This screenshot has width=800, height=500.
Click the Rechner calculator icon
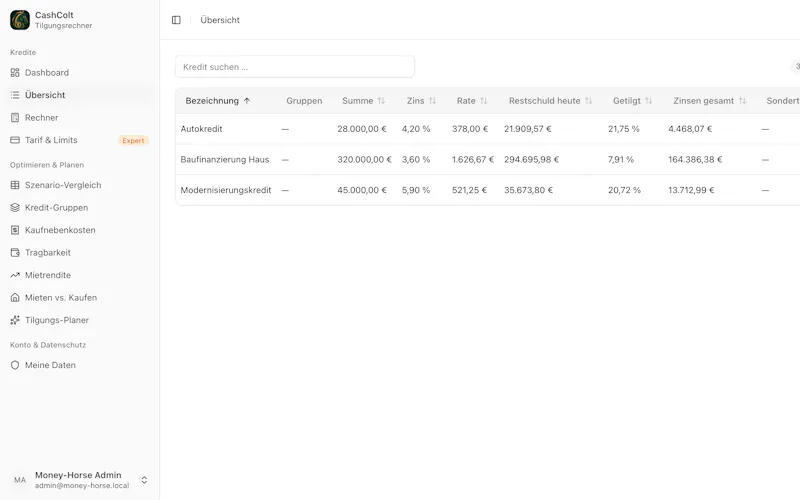[15, 117]
